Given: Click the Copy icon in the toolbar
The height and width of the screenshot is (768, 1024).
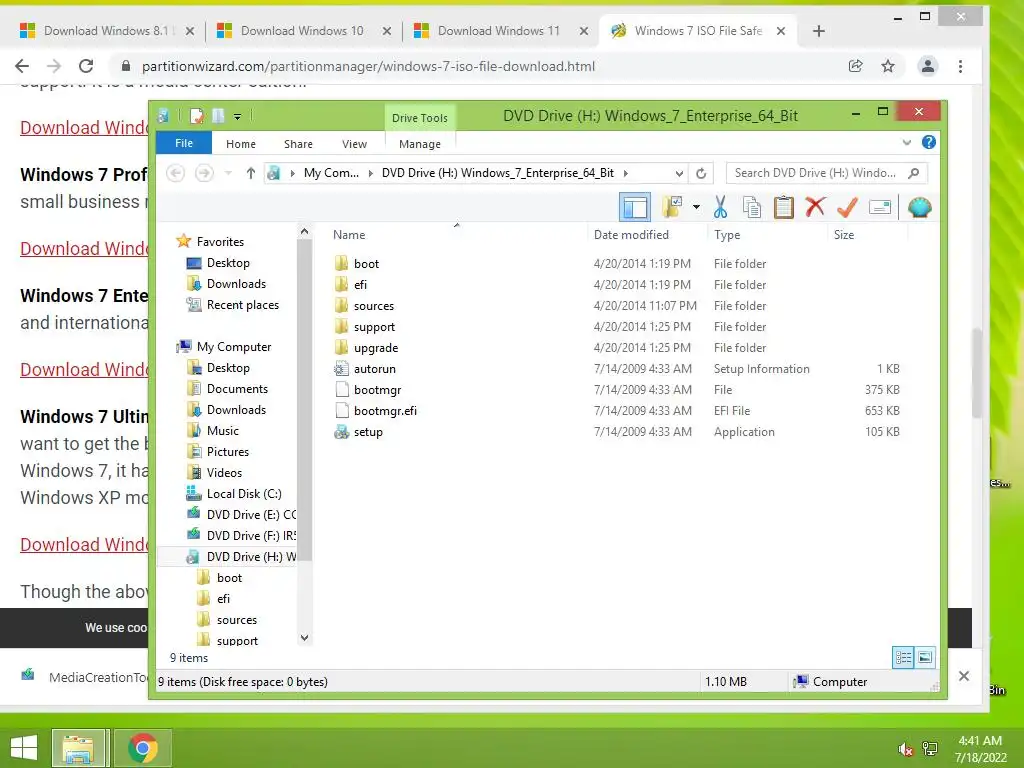Looking at the screenshot, I should click(752, 208).
